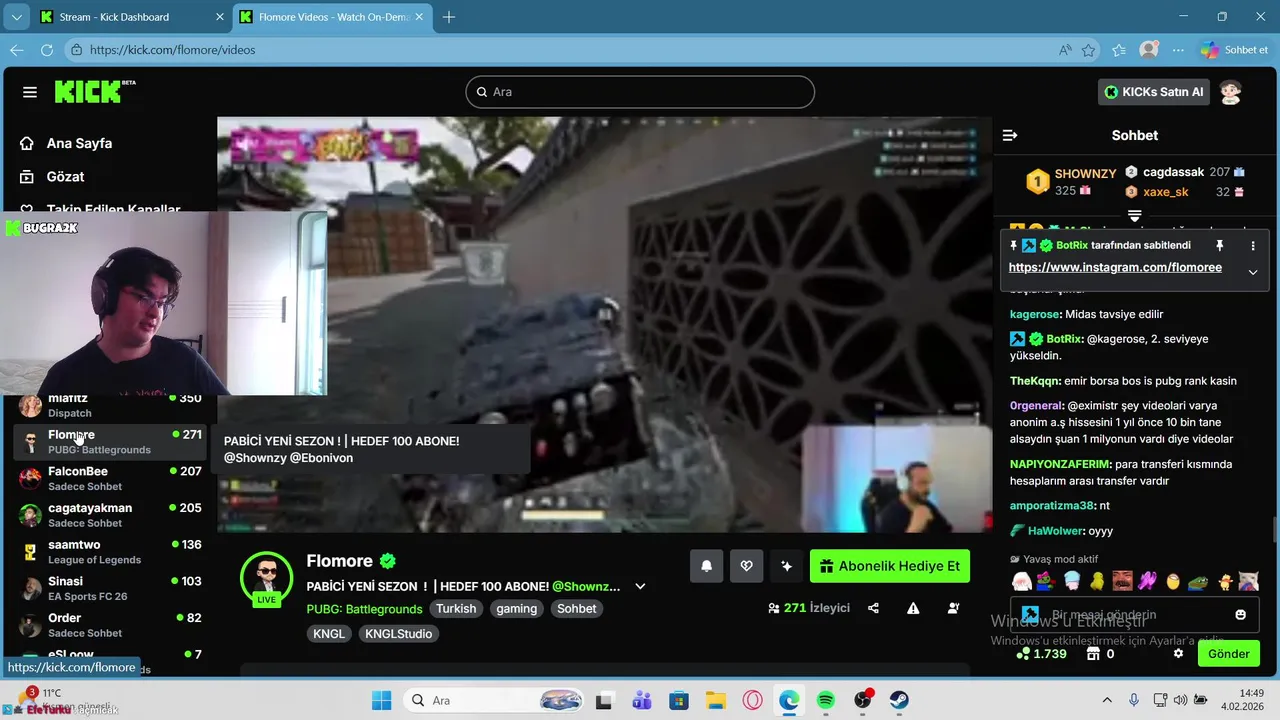The image size is (1280, 720).
Task: Click the Sohbet tag under title
Action: click(x=577, y=608)
